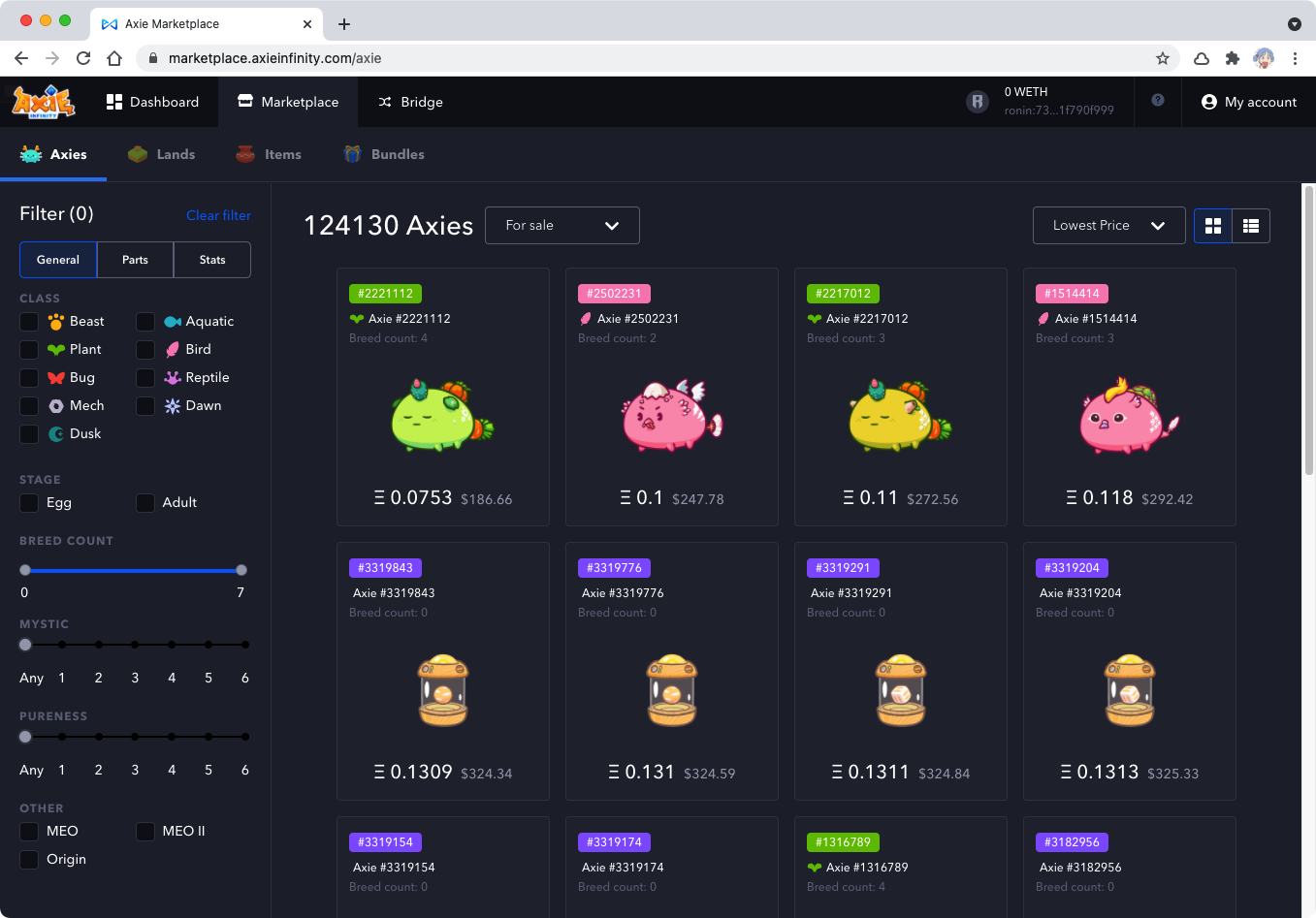1316x918 pixels.
Task: Click the cloud extension icon
Action: click(x=1201, y=58)
